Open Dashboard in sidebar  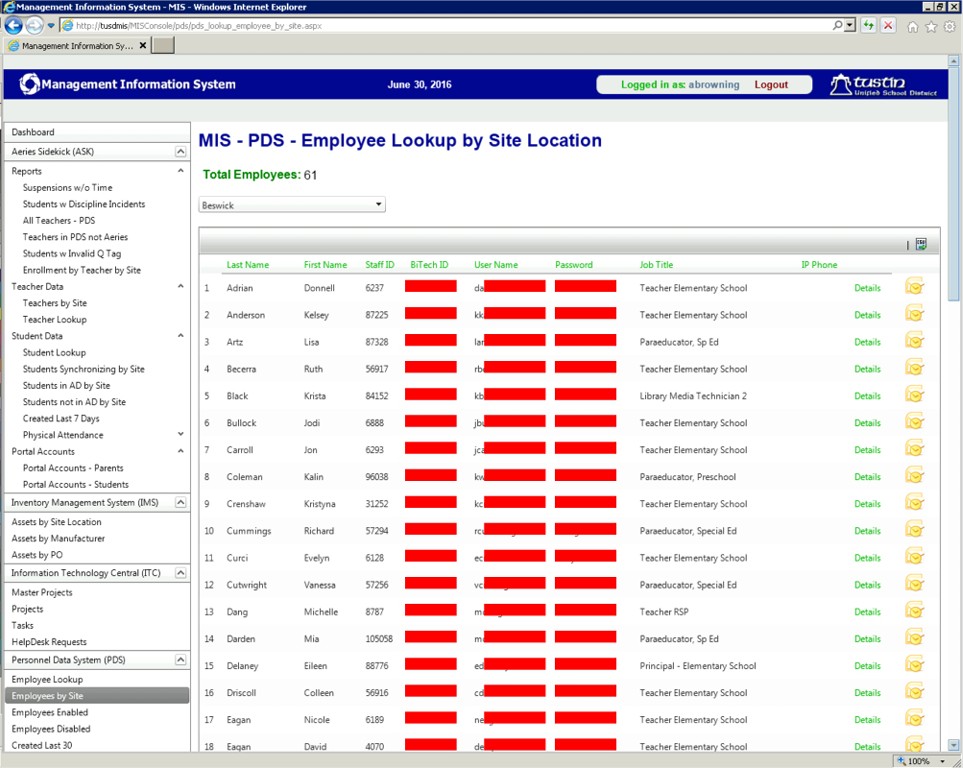(33, 132)
